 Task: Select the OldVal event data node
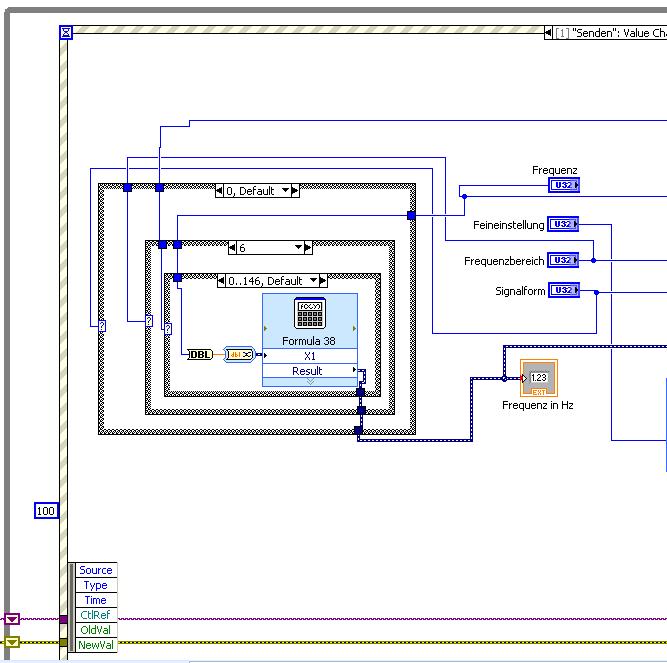click(x=96, y=630)
